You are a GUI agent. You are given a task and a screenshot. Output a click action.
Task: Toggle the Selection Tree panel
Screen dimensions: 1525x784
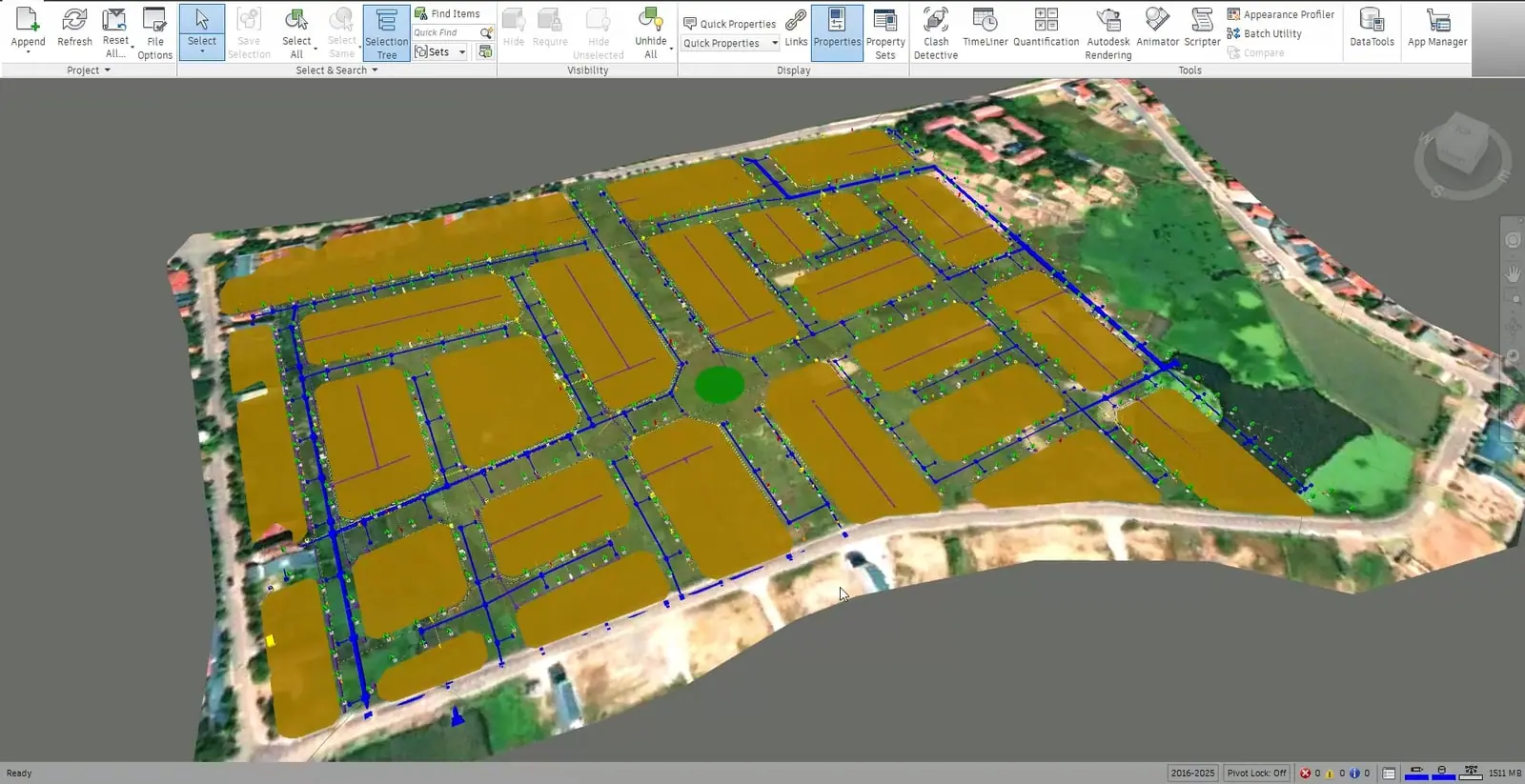coord(386,32)
